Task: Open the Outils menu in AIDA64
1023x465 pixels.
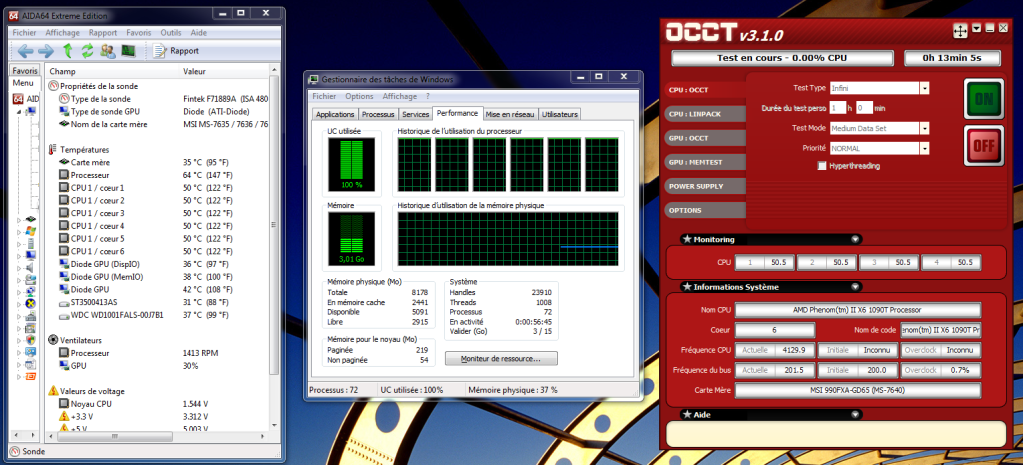Action: click(x=171, y=33)
